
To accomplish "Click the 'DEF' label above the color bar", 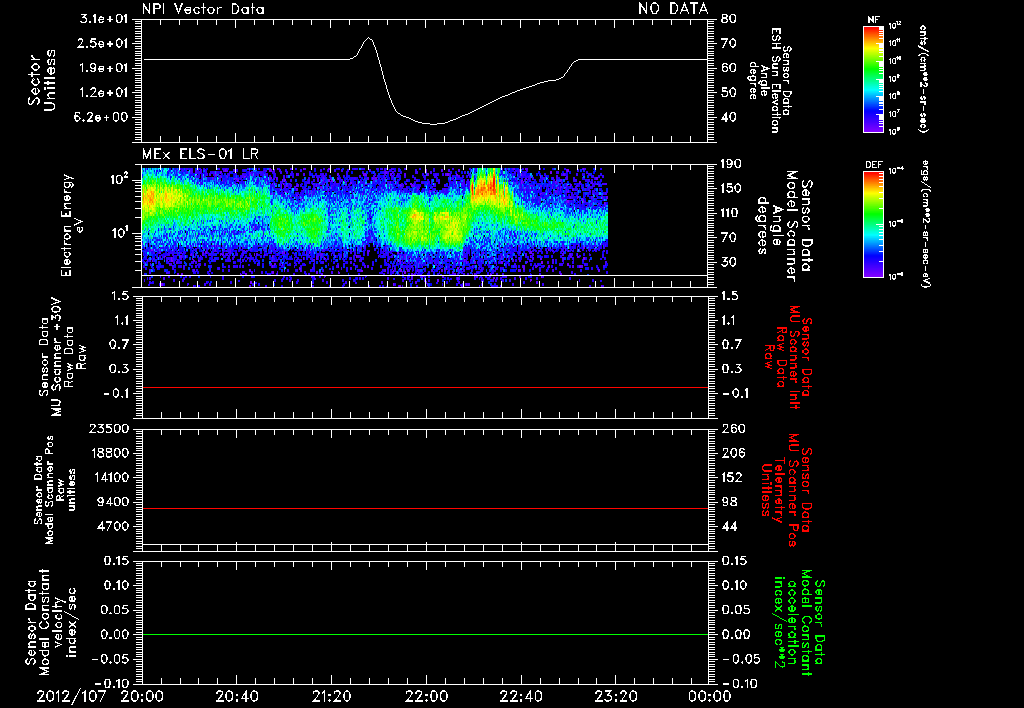I will point(873,165).
